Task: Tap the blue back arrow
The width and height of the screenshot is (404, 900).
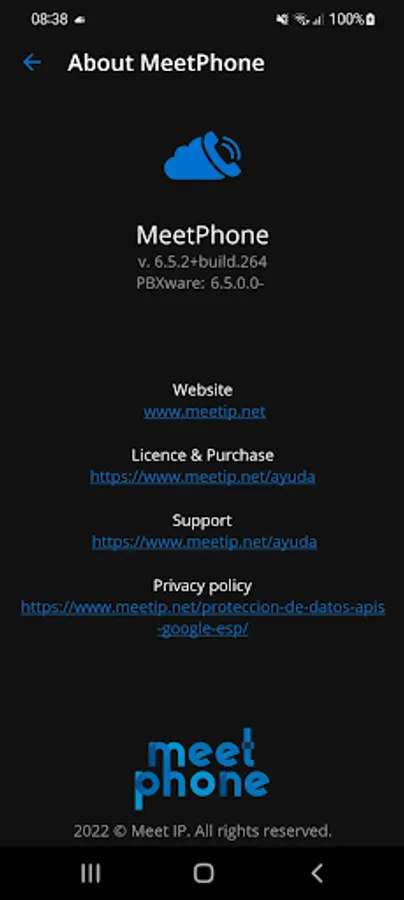Action: coord(32,62)
